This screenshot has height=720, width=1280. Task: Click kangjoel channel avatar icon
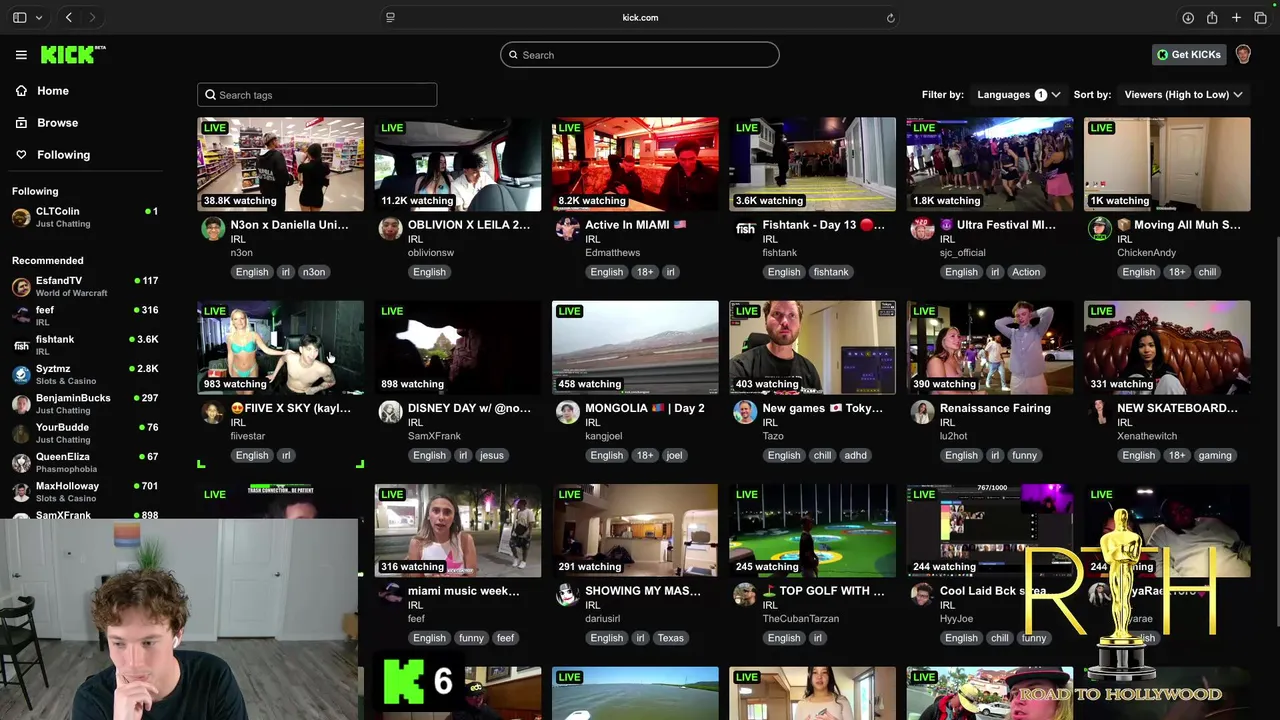tap(567, 412)
